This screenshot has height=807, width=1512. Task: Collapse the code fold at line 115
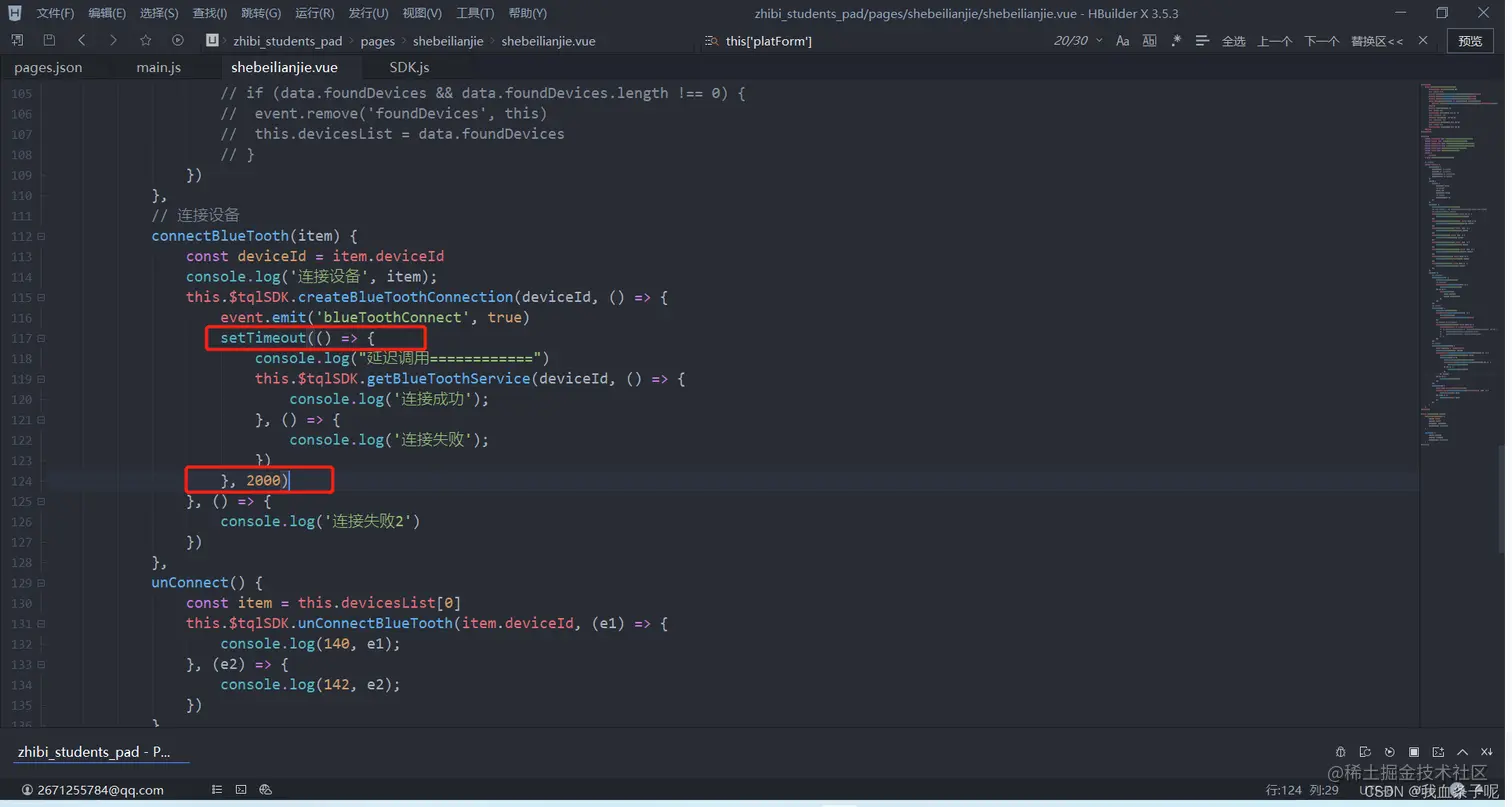click(41, 297)
